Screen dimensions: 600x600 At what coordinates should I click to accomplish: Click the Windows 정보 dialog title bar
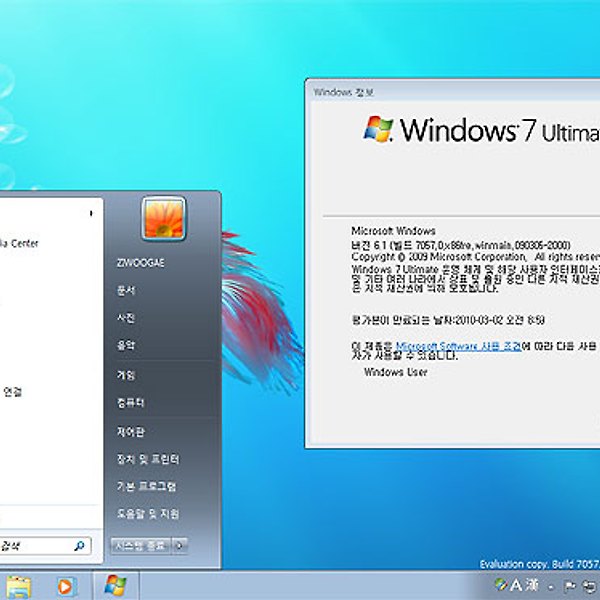click(453, 92)
